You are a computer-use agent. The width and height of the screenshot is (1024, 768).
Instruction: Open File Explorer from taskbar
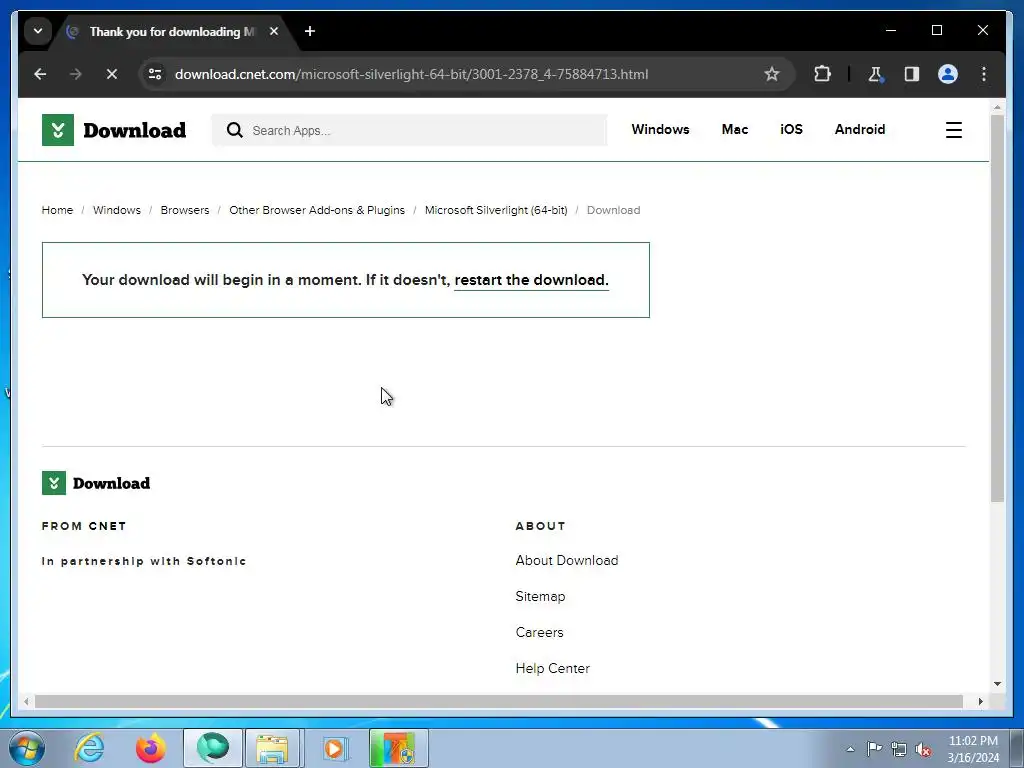click(x=272, y=748)
